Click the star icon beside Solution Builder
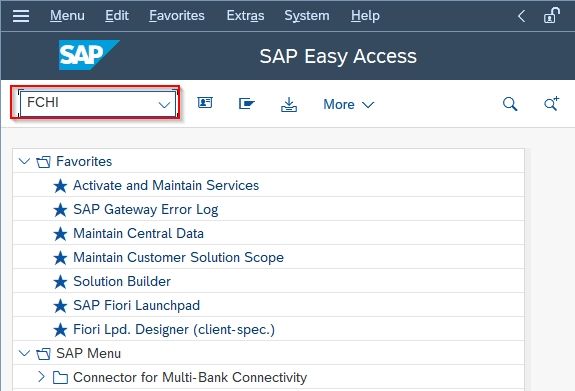The image size is (575, 391). tap(60, 282)
